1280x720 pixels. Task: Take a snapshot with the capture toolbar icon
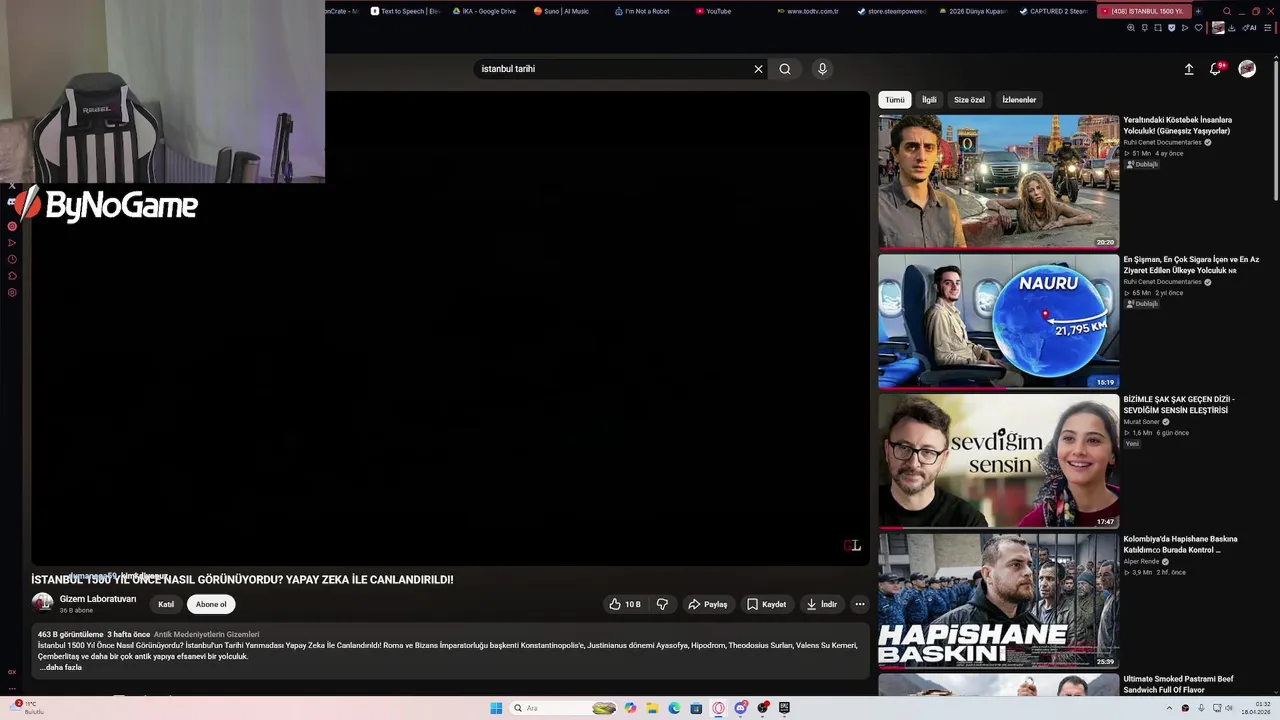1158,28
